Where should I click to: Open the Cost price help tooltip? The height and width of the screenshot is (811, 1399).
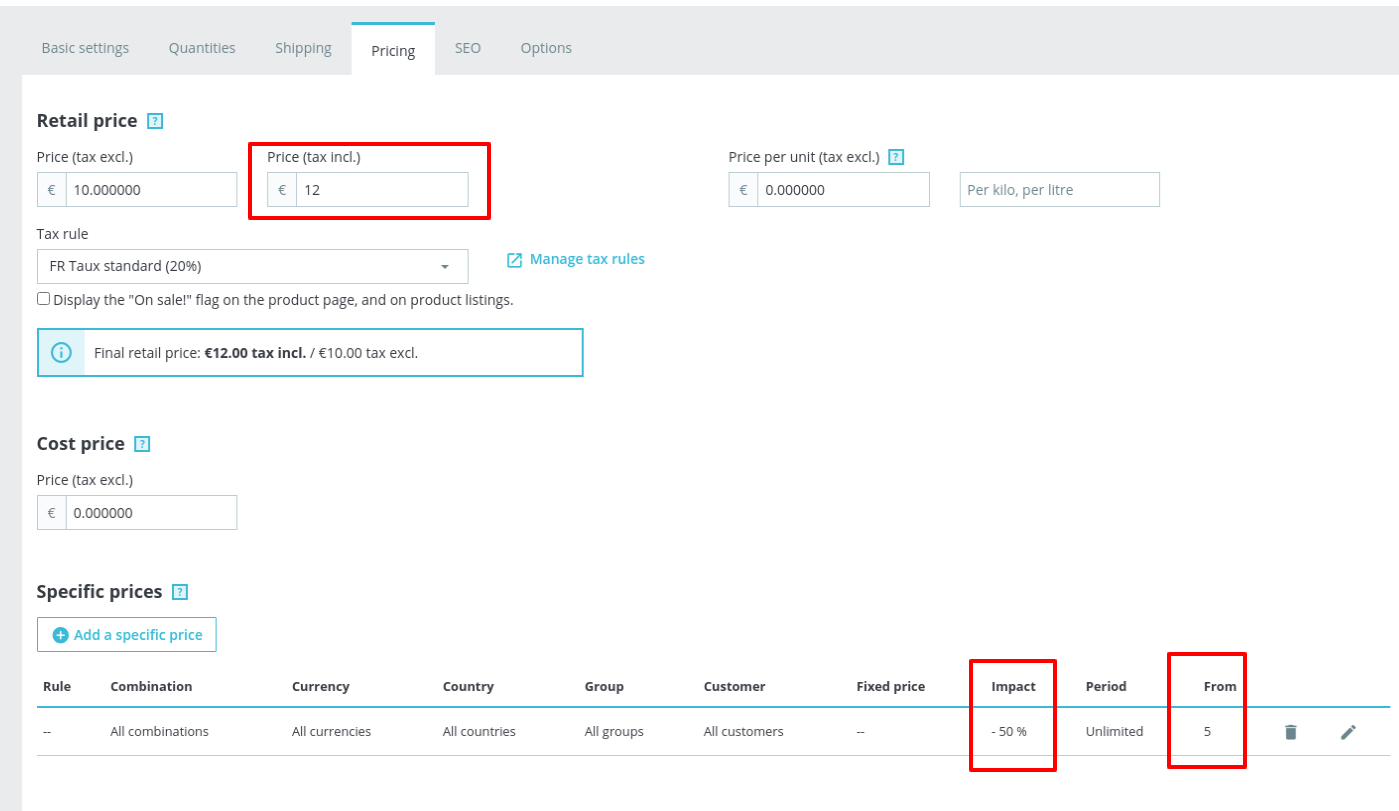point(143,443)
